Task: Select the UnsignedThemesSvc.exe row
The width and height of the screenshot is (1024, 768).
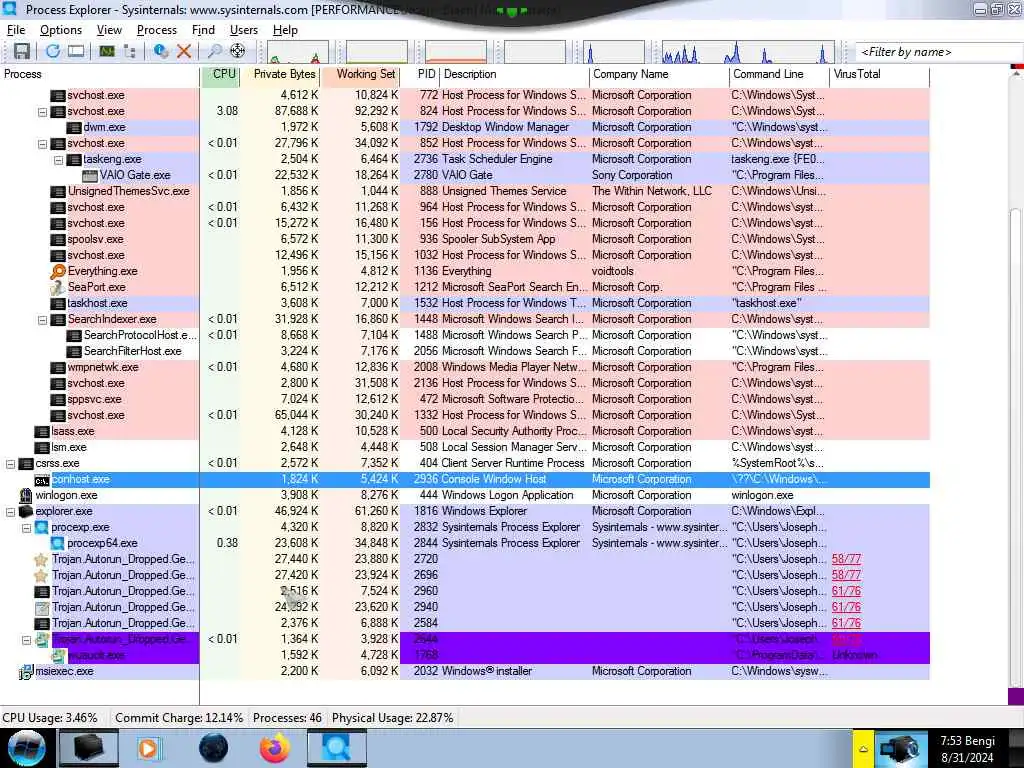Action: (x=465, y=191)
